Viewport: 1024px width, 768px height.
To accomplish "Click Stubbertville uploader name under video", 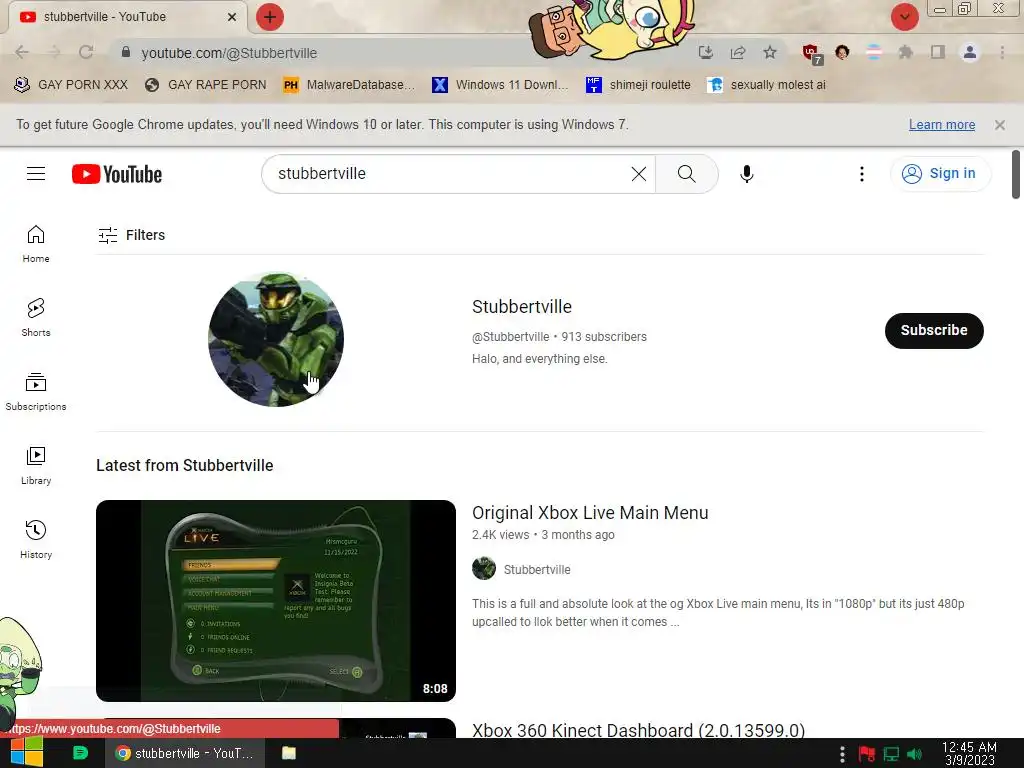I will click(x=537, y=569).
